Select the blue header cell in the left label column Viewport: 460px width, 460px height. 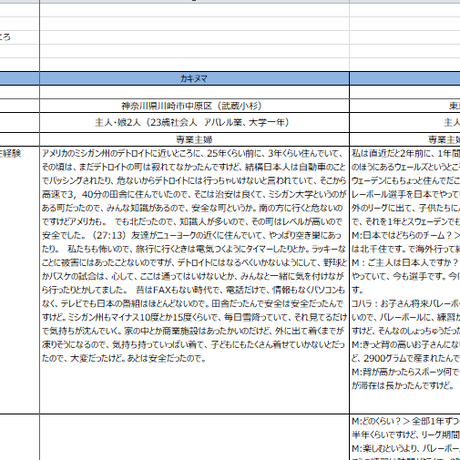pos(19,79)
